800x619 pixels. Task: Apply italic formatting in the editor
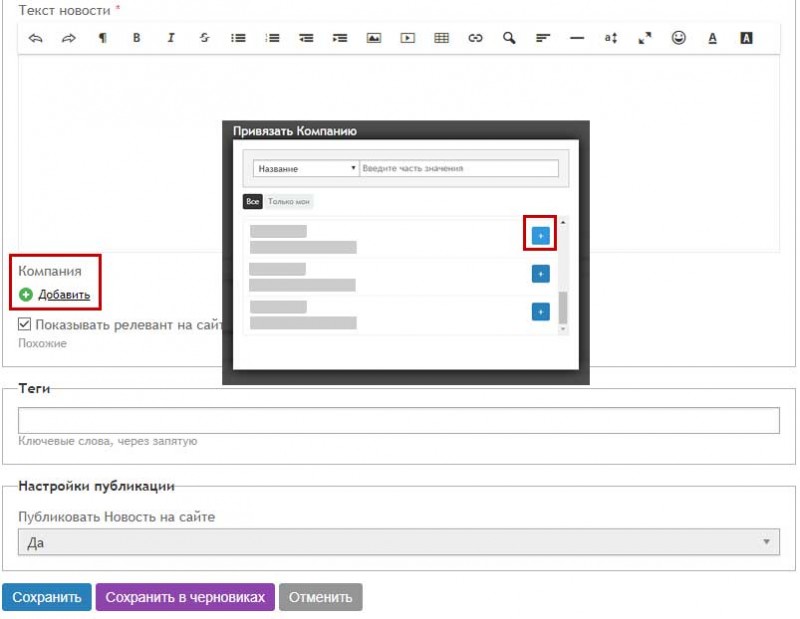click(171, 38)
